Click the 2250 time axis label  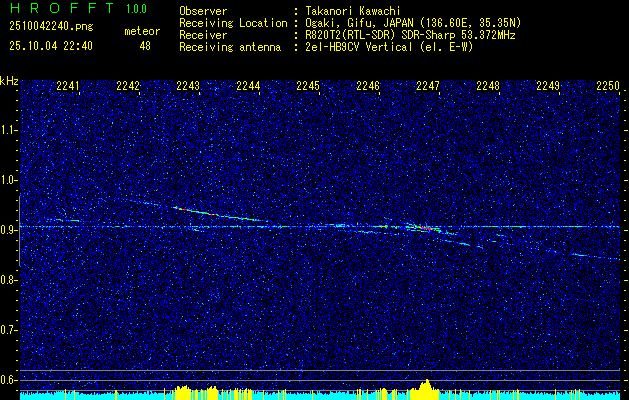[608, 86]
